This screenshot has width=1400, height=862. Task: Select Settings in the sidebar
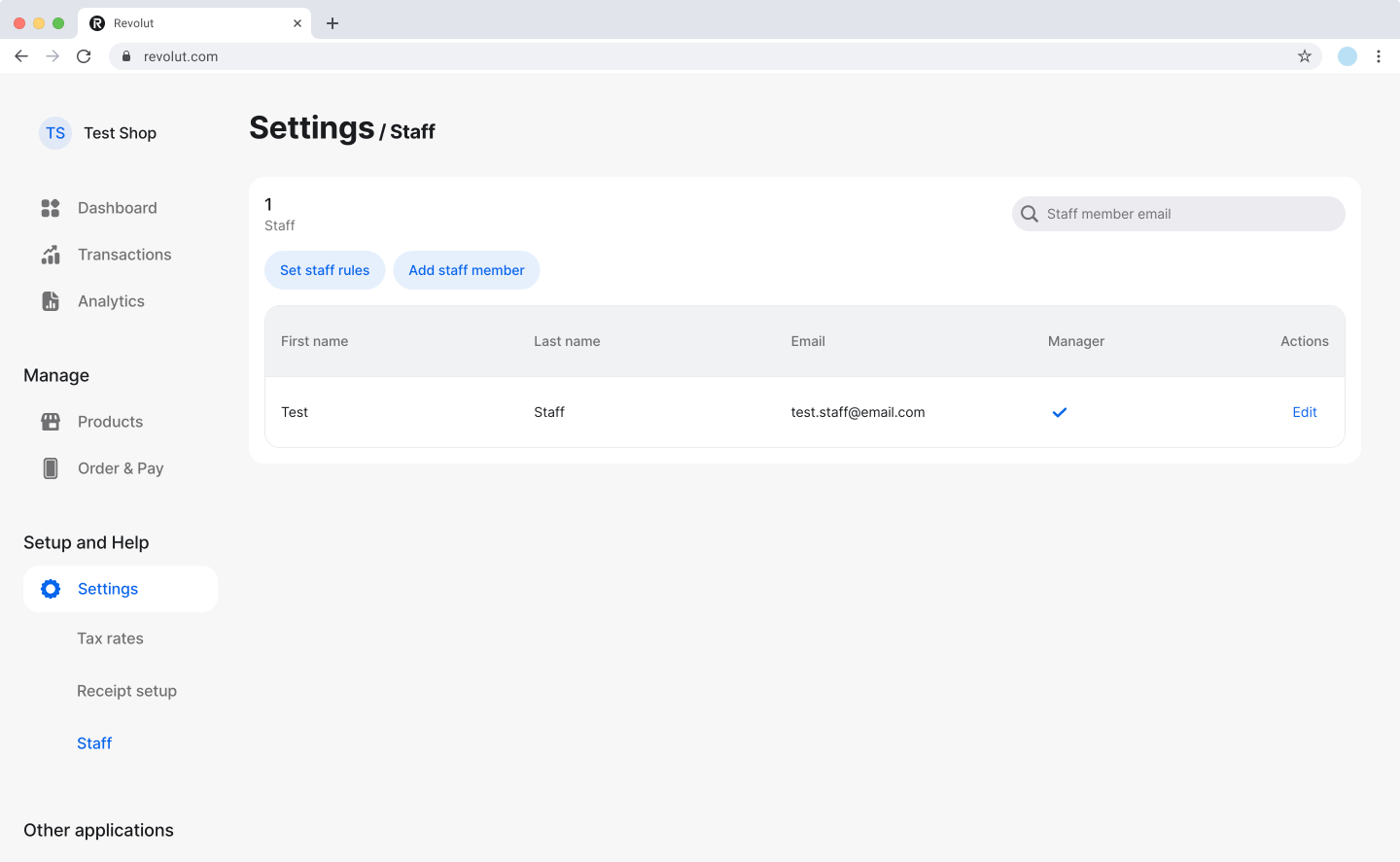(x=121, y=589)
